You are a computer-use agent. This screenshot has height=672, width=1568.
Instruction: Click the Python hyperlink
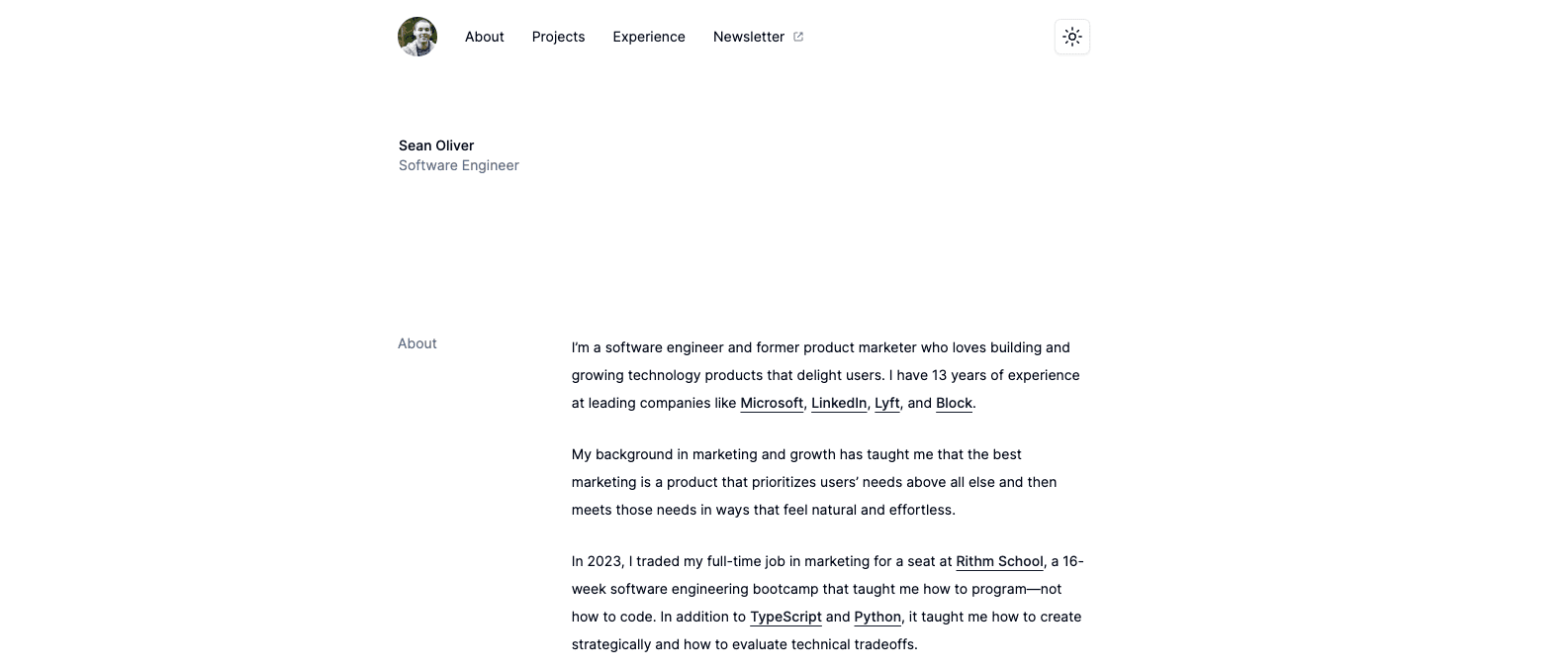[x=877, y=617]
